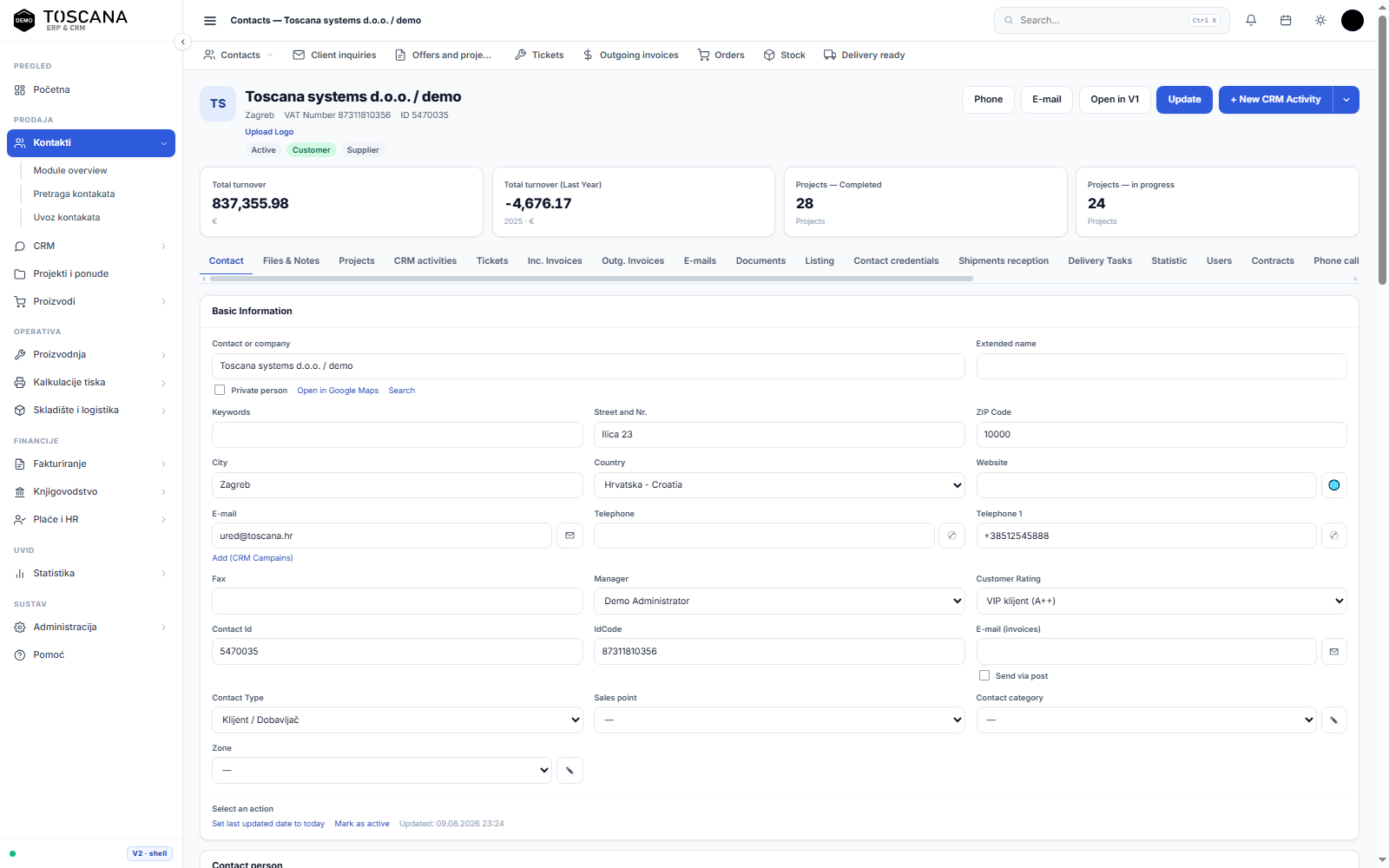Screen dimensions: 1389x868
Task: Open Contacts dropdown in top toolbar
Action: coord(239,55)
